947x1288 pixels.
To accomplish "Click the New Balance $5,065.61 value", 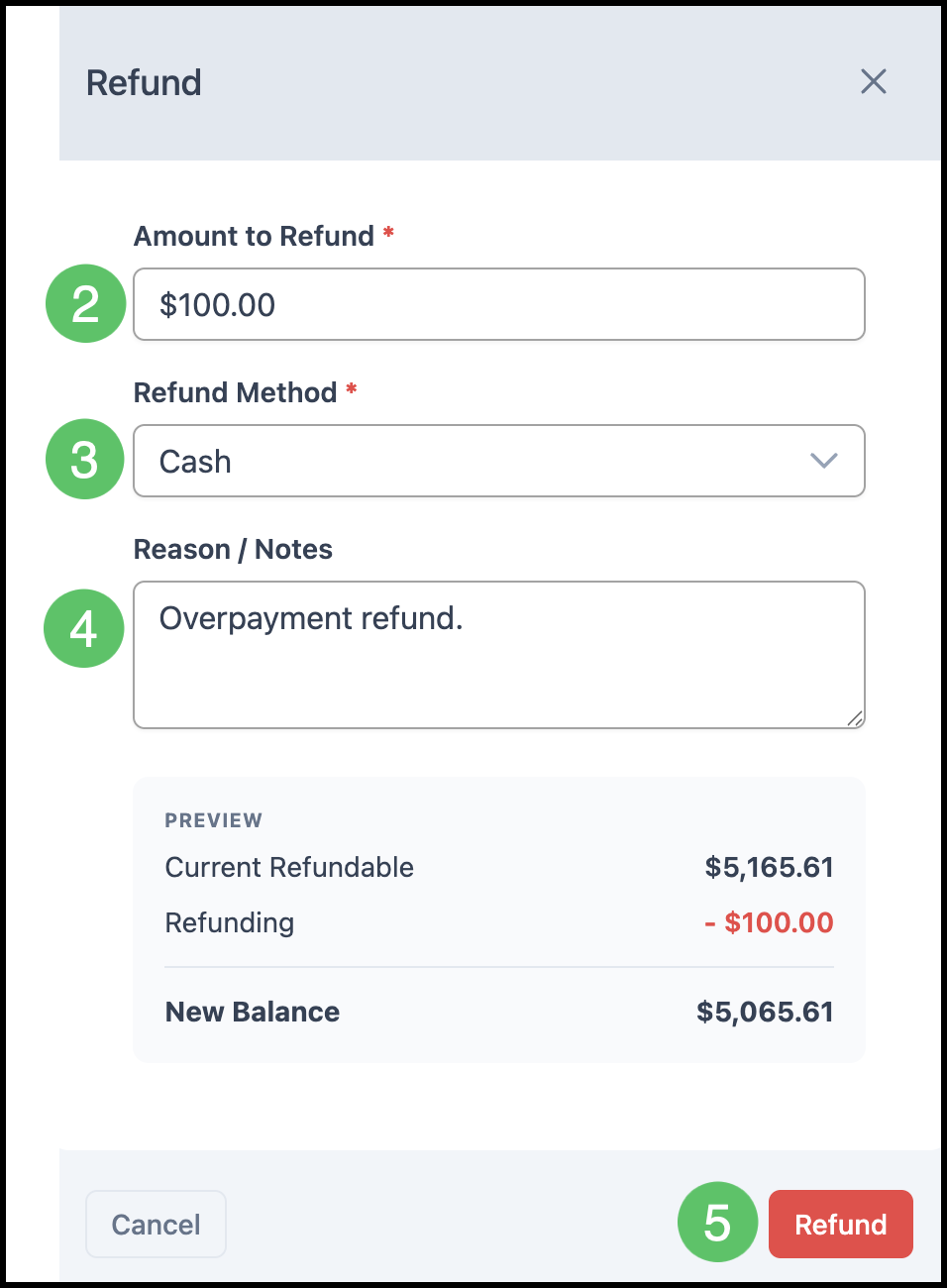I will click(x=765, y=1012).
